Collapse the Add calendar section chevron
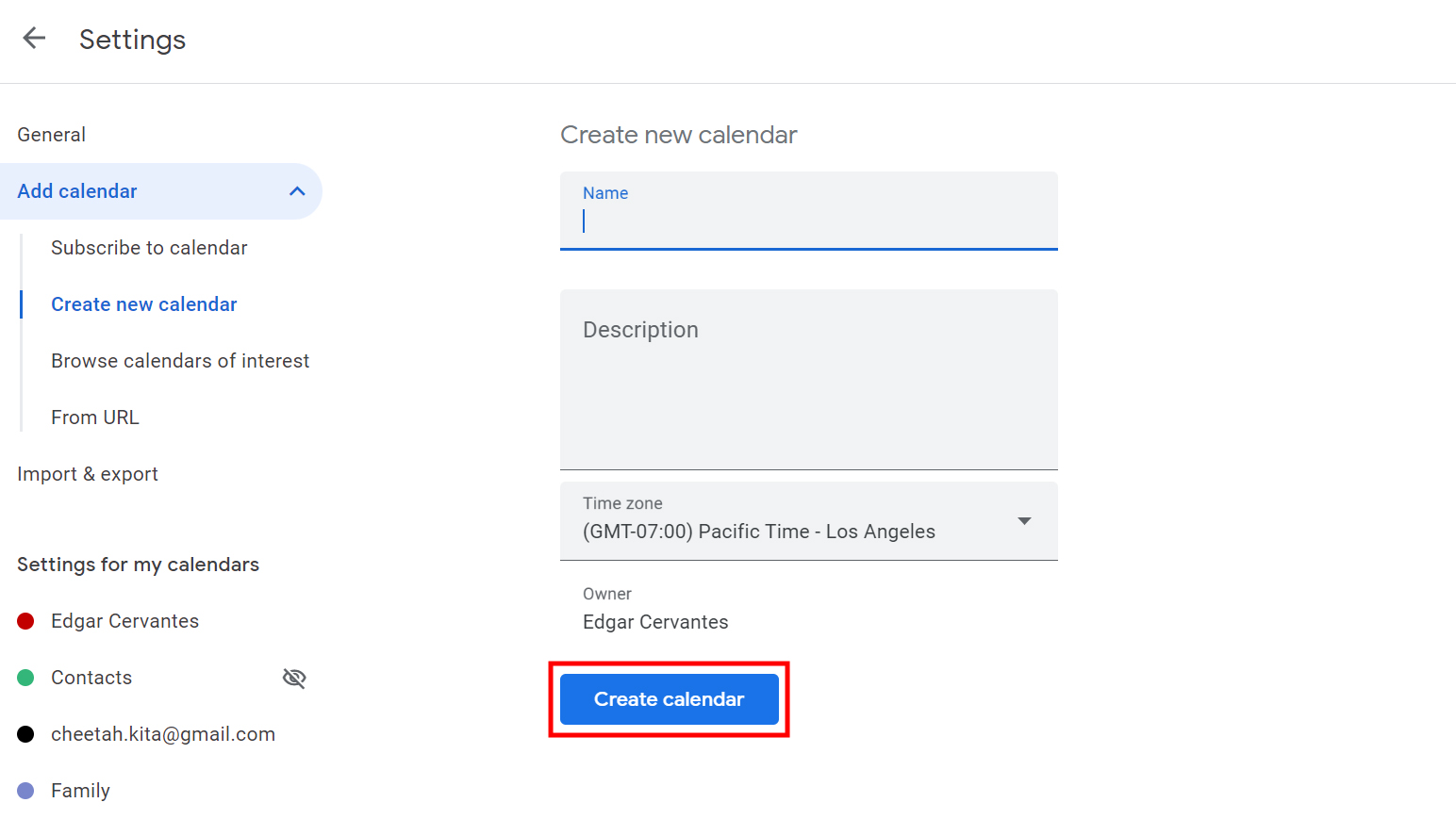This screenshot has height=819, width=1456. 297,191
